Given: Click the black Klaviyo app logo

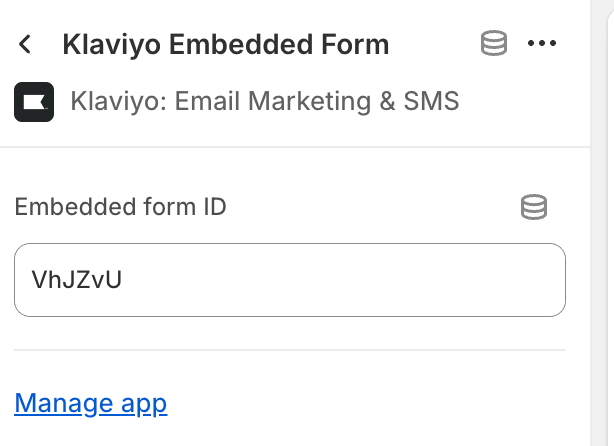Looking at the screenshot, I should pyautogui.click(x=34, y=101).
